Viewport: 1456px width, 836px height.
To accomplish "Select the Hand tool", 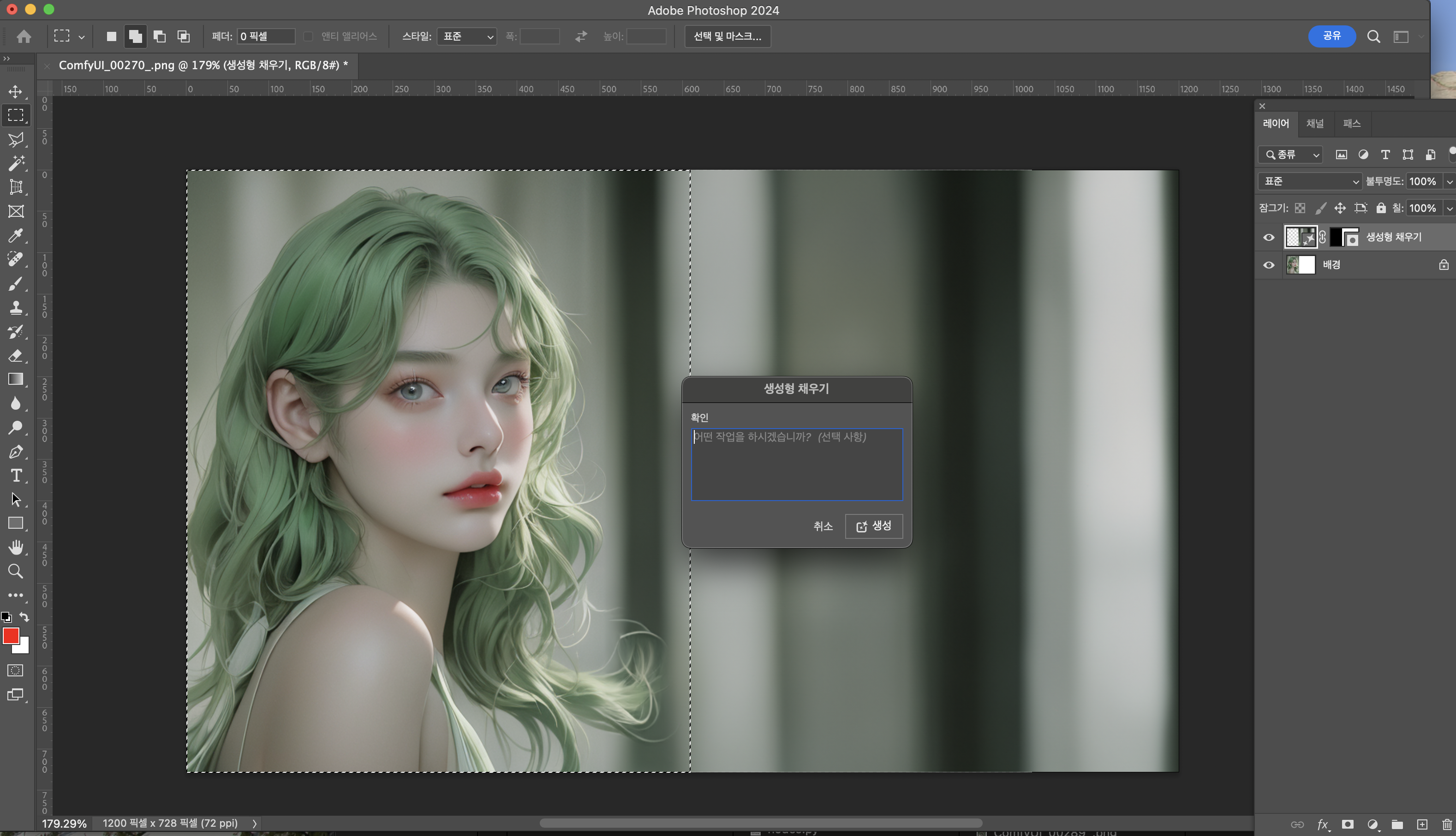I will (16, 547).
